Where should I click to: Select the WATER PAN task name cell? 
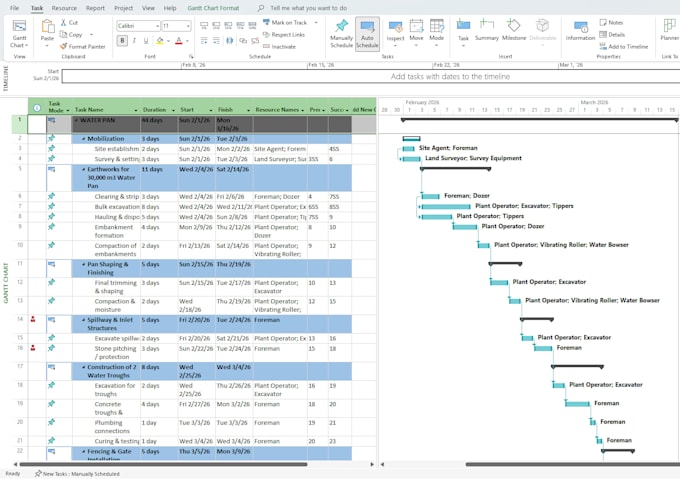106,124
